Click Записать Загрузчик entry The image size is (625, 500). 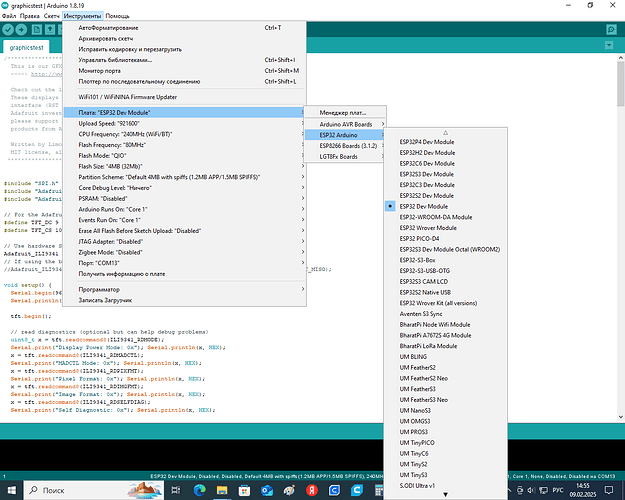tap(185, 300)
